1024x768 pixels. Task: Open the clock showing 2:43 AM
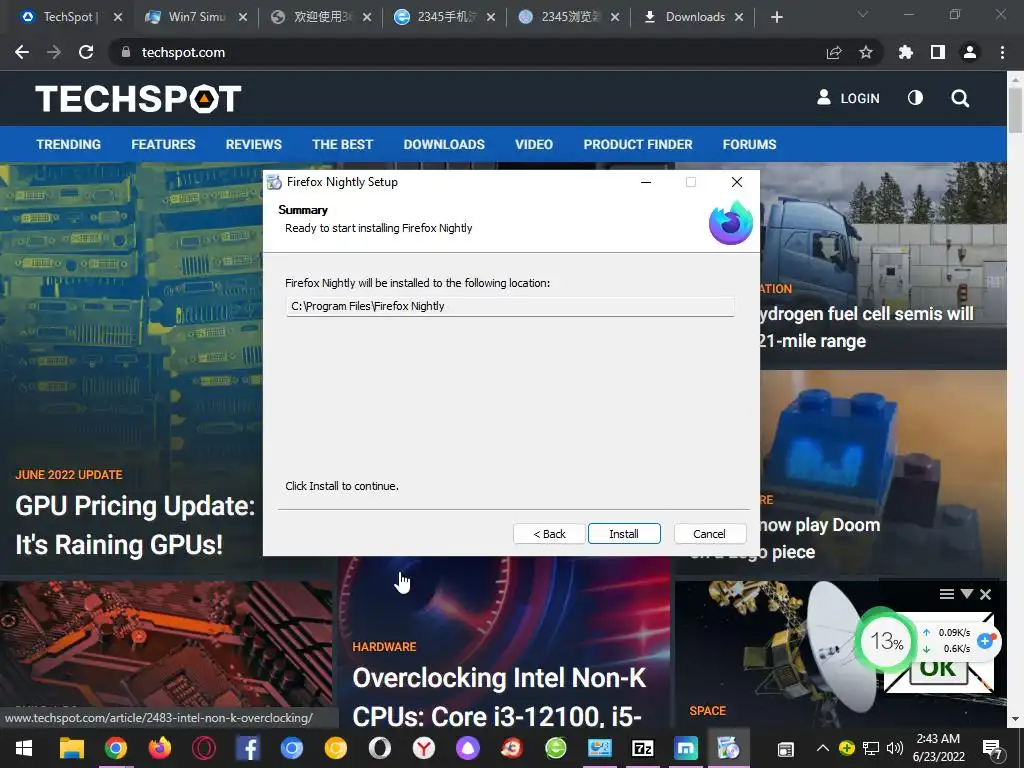[x=938, y=748]
